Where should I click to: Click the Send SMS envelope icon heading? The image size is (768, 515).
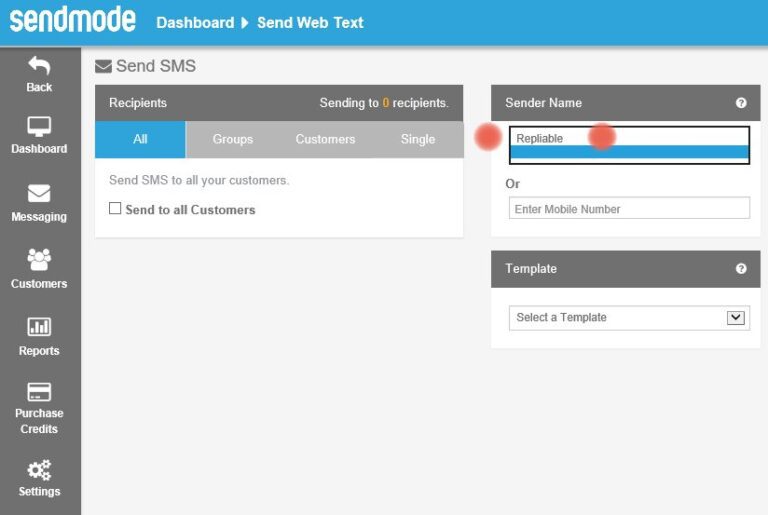103,66
